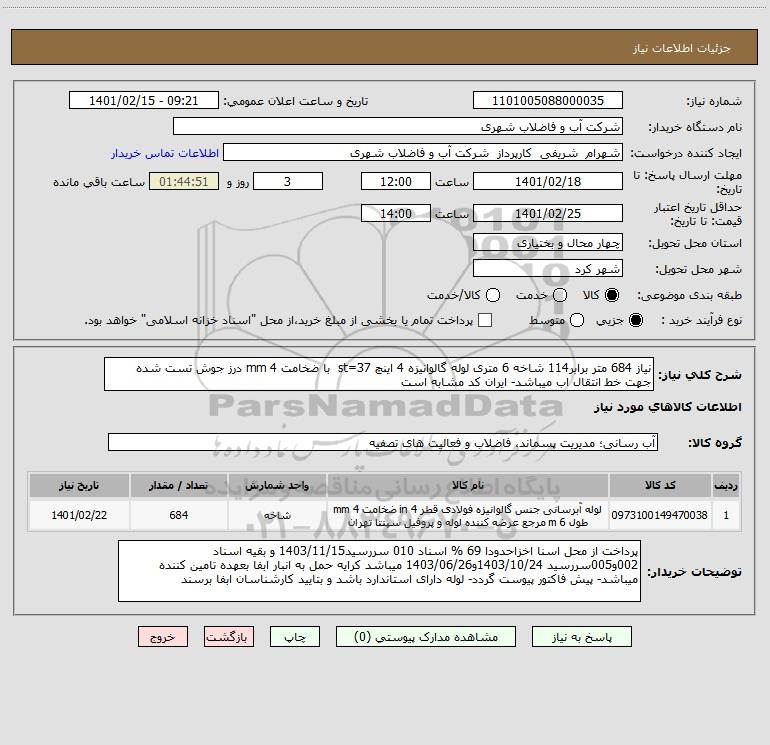This screenshot has height=745, width=770.
Task: Click item code 0973100149470038 cell
Action: [660, 515]
